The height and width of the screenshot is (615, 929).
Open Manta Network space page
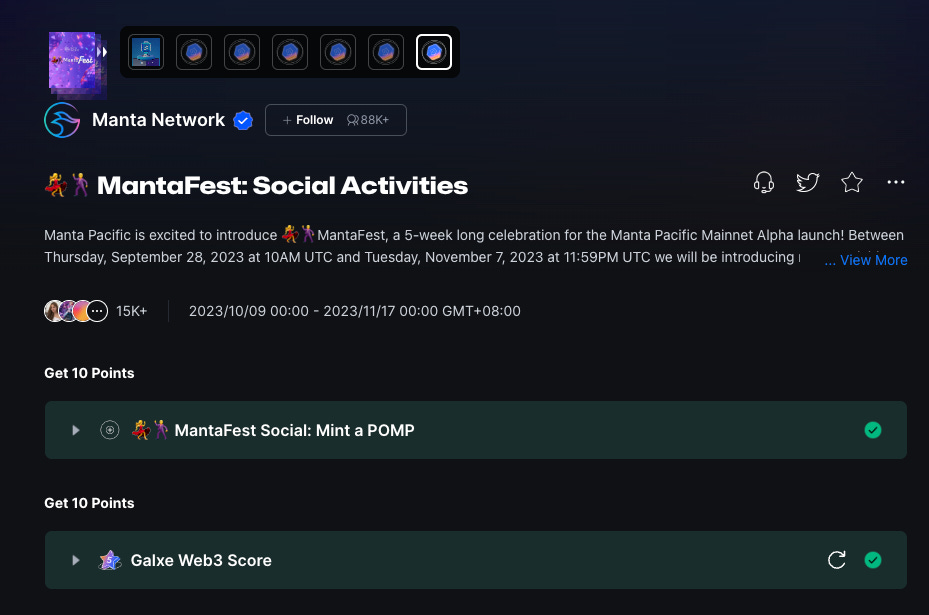pos(158,120)
